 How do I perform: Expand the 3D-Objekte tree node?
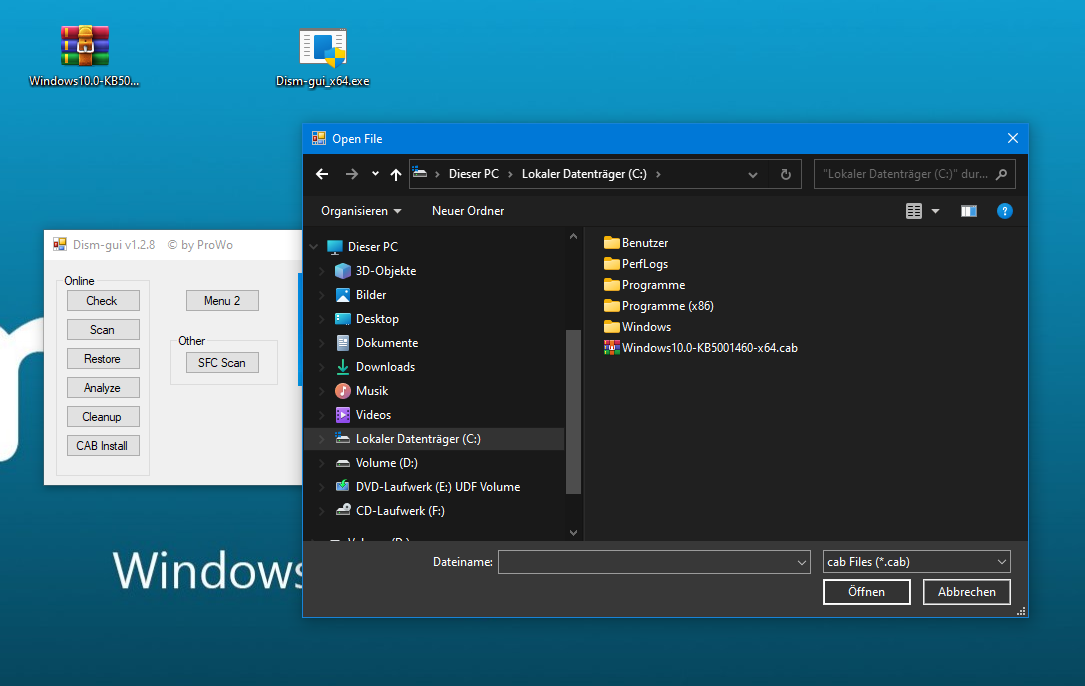[322, 271]
